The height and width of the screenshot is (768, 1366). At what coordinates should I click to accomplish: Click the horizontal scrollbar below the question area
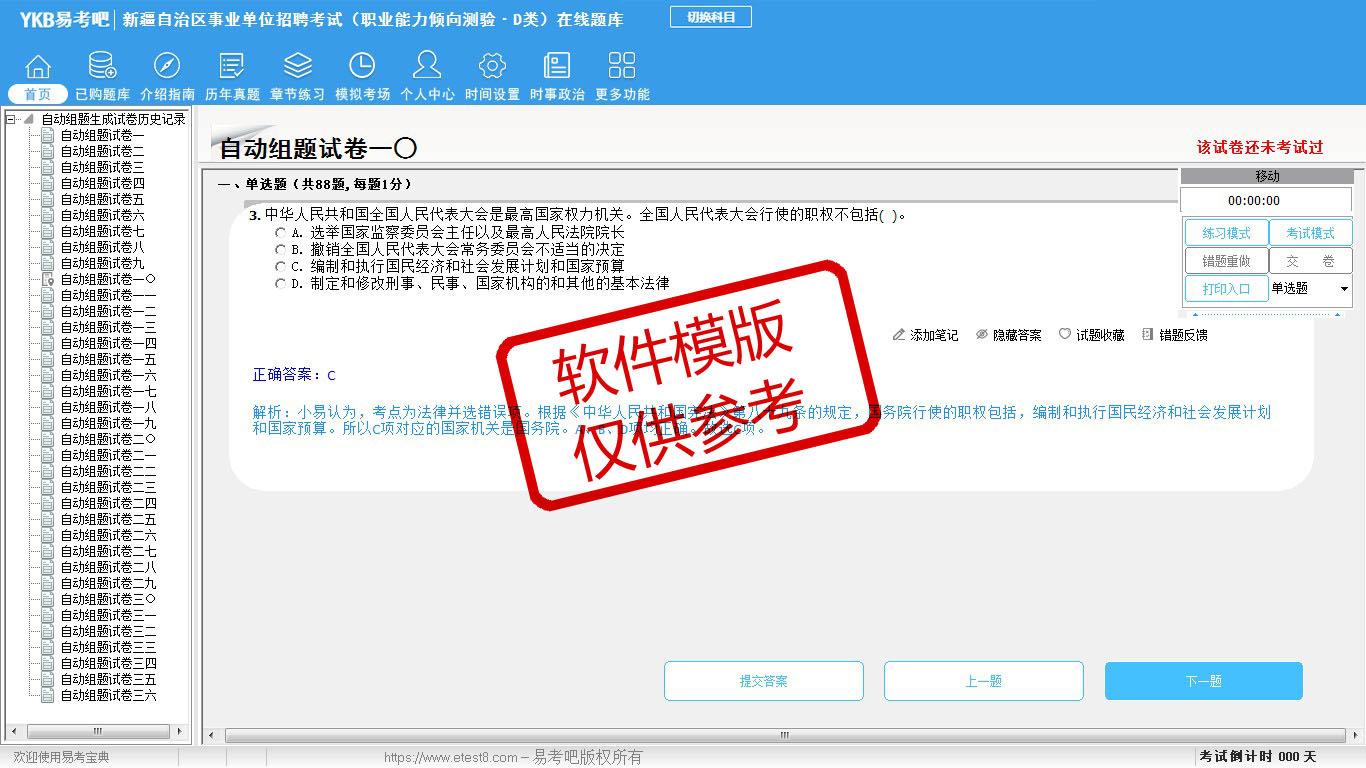pos(783,736)
